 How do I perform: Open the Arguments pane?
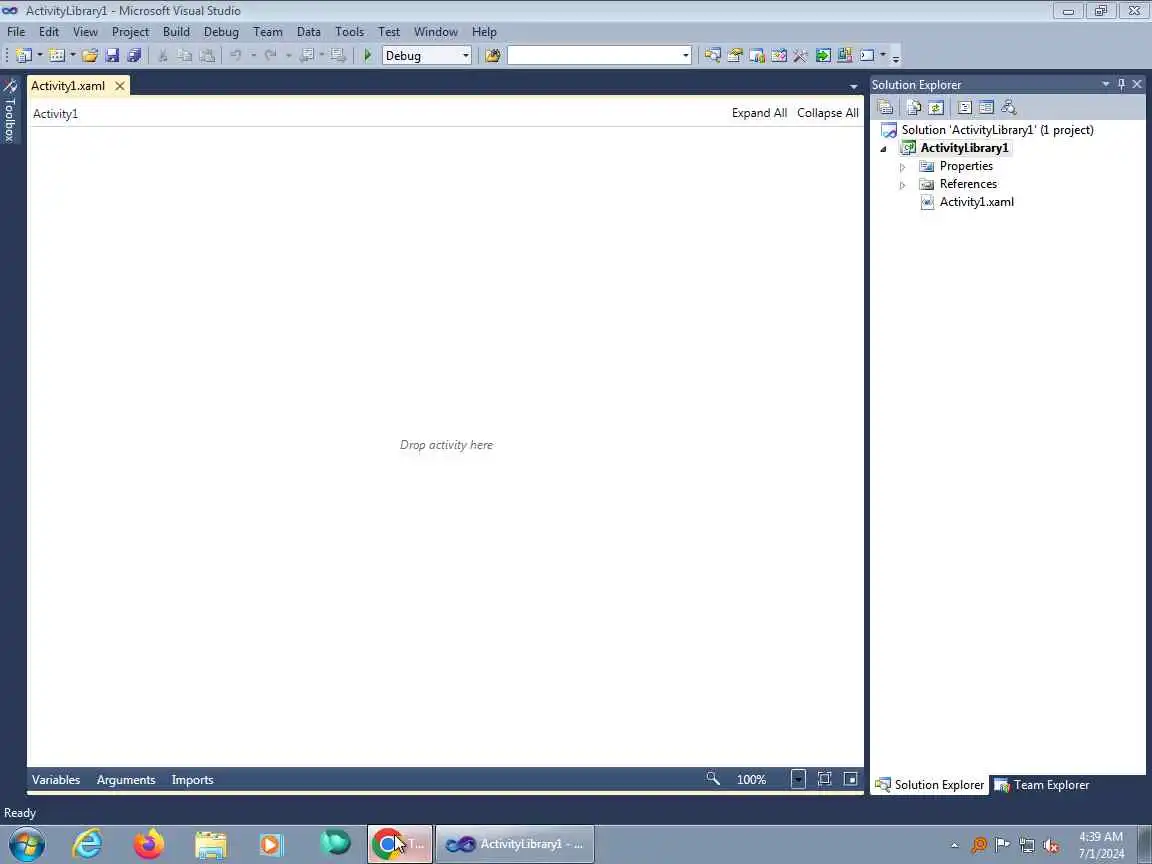click(126, 780)
